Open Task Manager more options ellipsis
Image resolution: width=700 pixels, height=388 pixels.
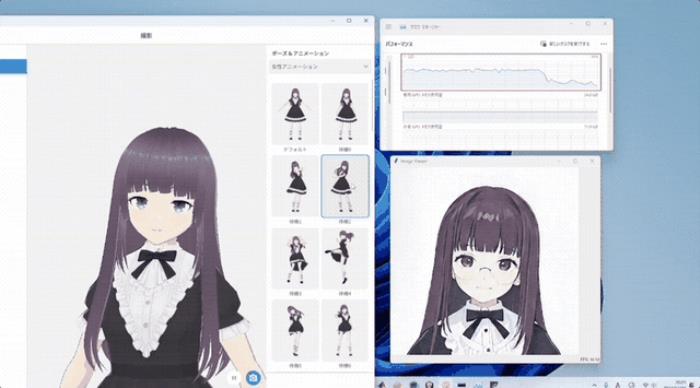tap(604, 44)
